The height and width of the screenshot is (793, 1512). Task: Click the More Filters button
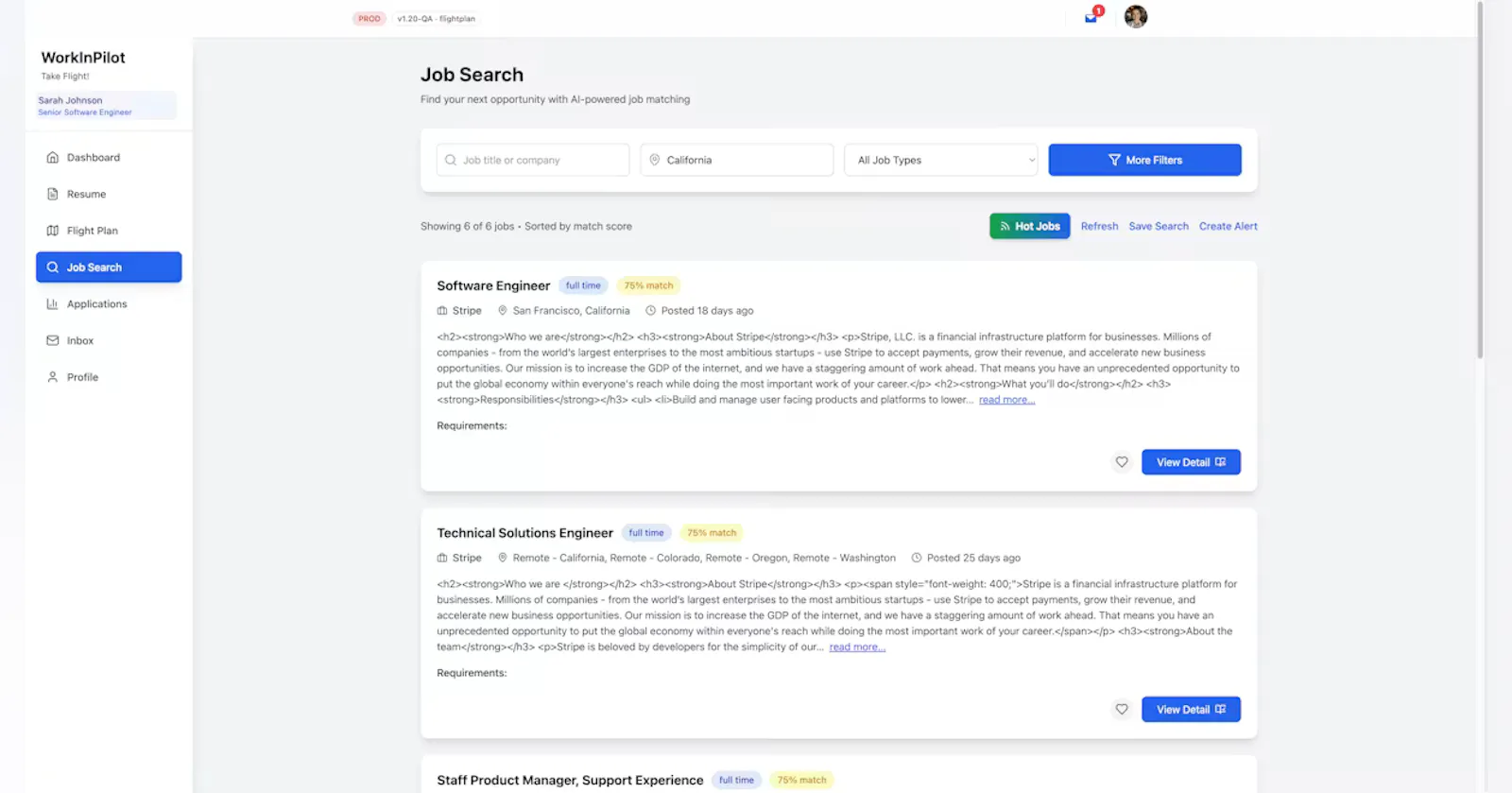point(1144,160)
